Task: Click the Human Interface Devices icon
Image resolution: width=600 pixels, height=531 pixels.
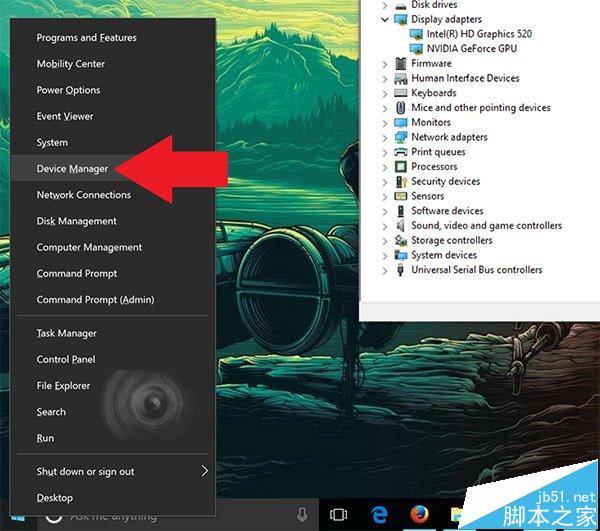Action: coord(401,78)
